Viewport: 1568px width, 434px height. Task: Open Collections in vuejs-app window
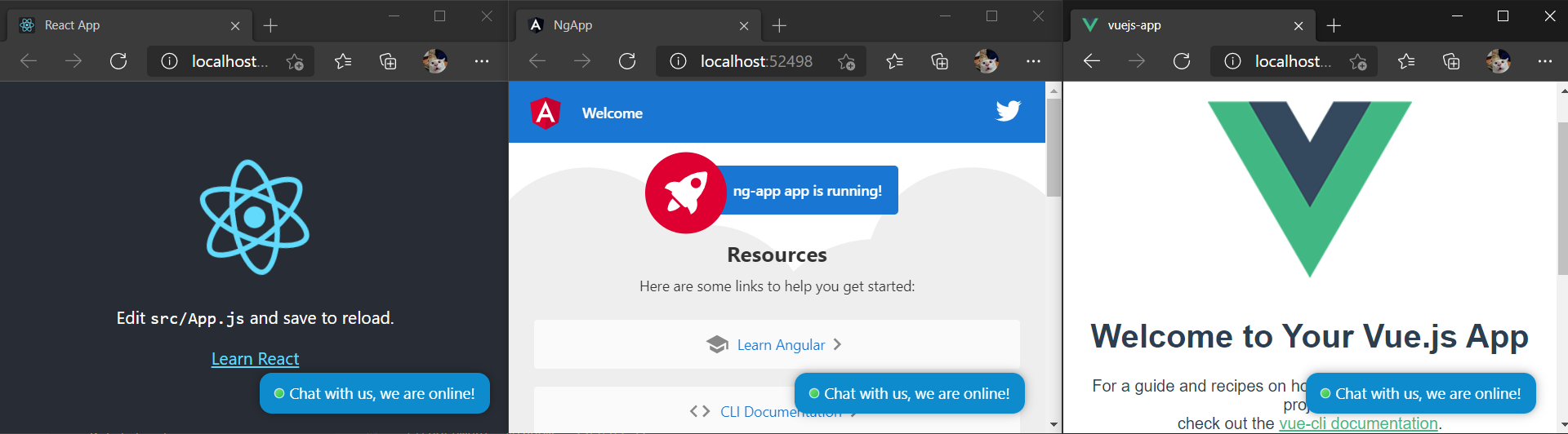click(1451, 61)
